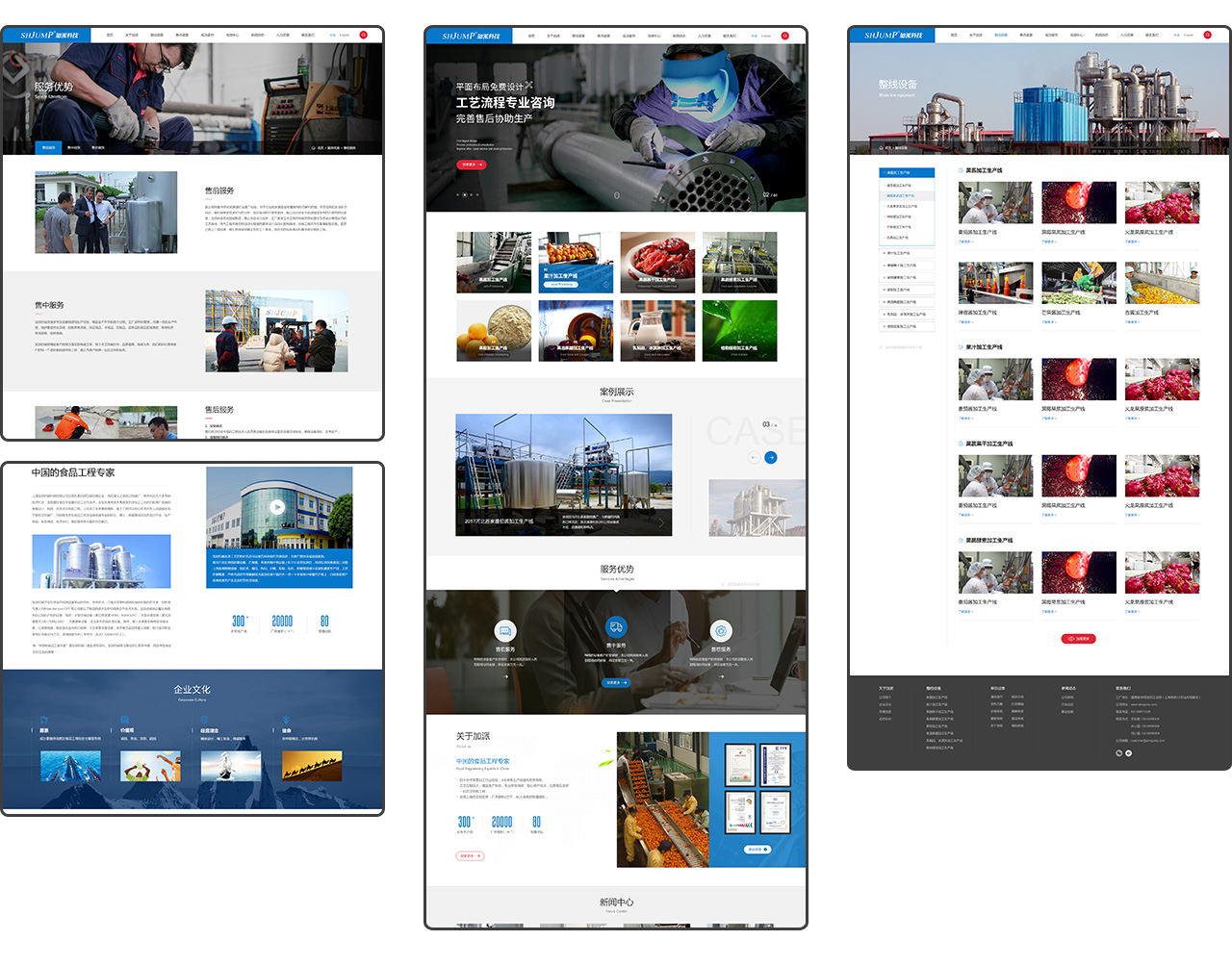Click the red search icon in center page header
Viewport: 1232px width, 966px height.
[x=784, y=36]
